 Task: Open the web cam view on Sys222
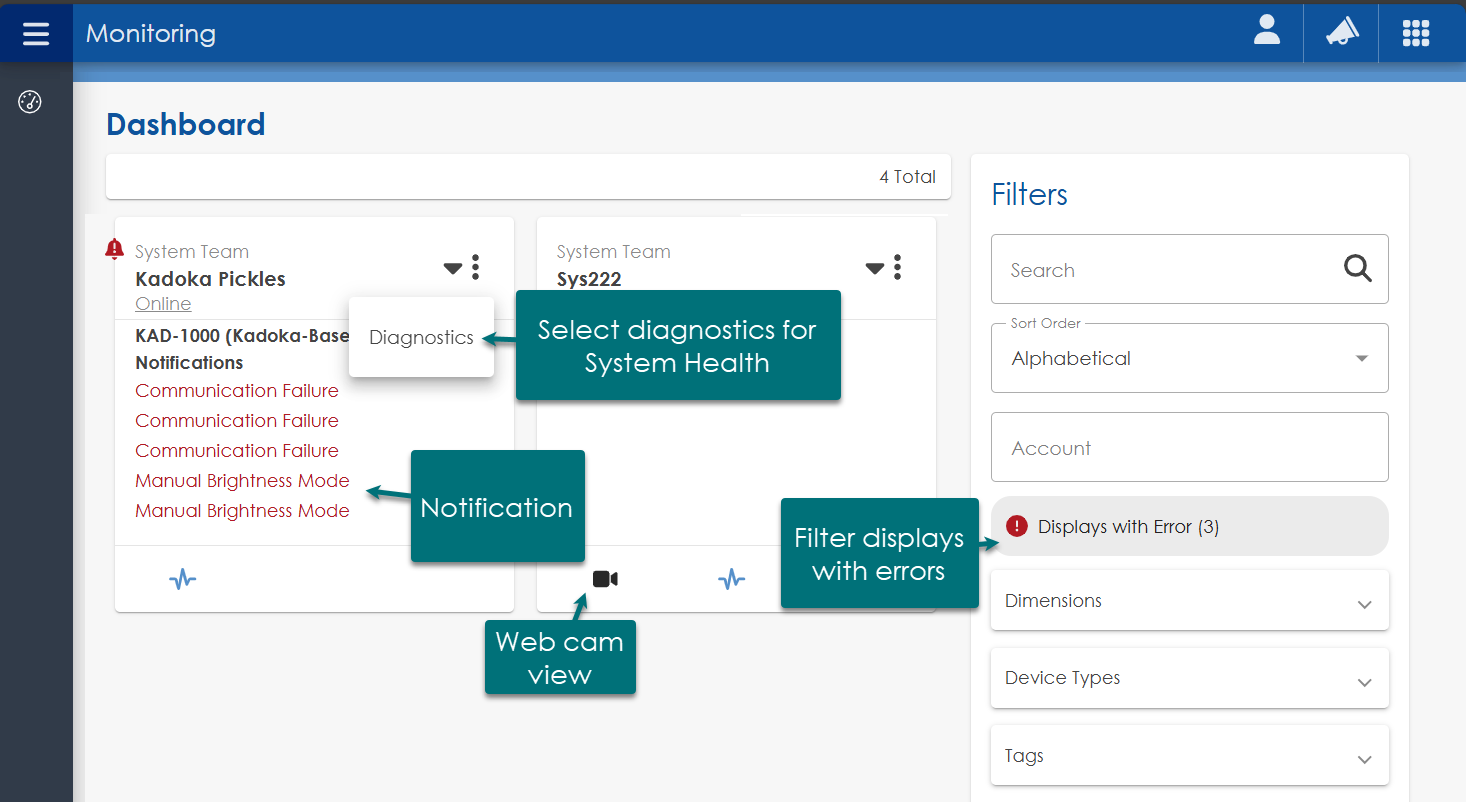click(x=605, y=579)
